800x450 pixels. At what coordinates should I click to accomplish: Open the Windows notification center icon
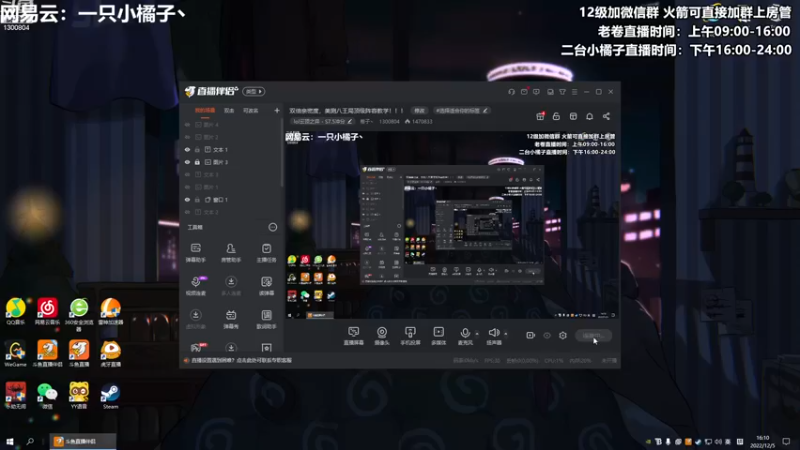pos(786,441)
